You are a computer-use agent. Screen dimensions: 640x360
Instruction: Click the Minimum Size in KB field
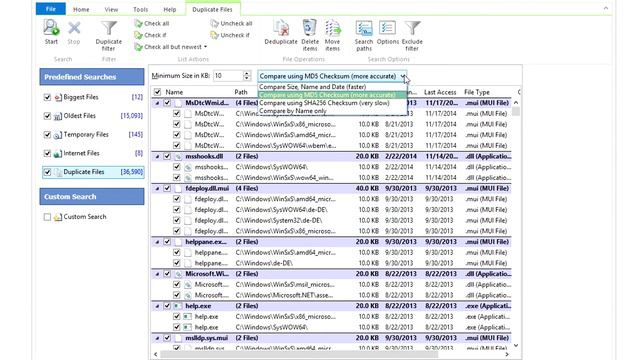[x=228, y=76]
